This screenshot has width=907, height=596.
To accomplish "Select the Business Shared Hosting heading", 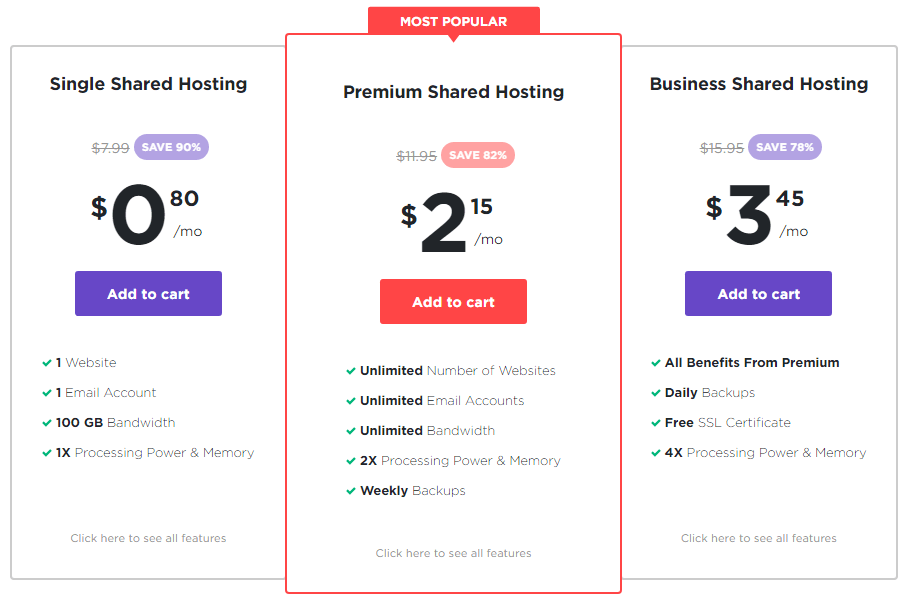I will click(758, 84).
